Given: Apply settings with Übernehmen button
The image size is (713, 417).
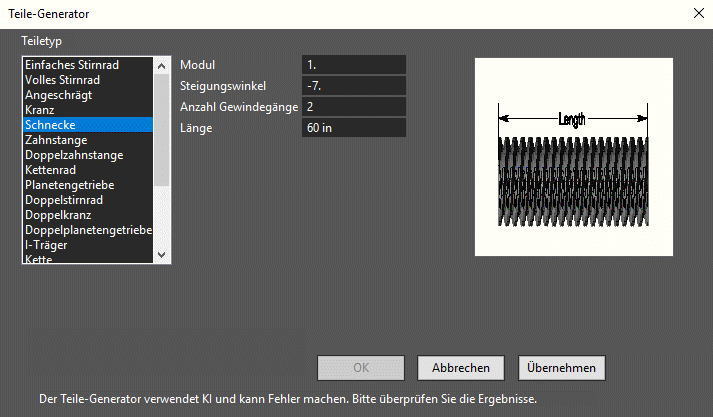Looking at the screenshot, I should click(562, 368).
